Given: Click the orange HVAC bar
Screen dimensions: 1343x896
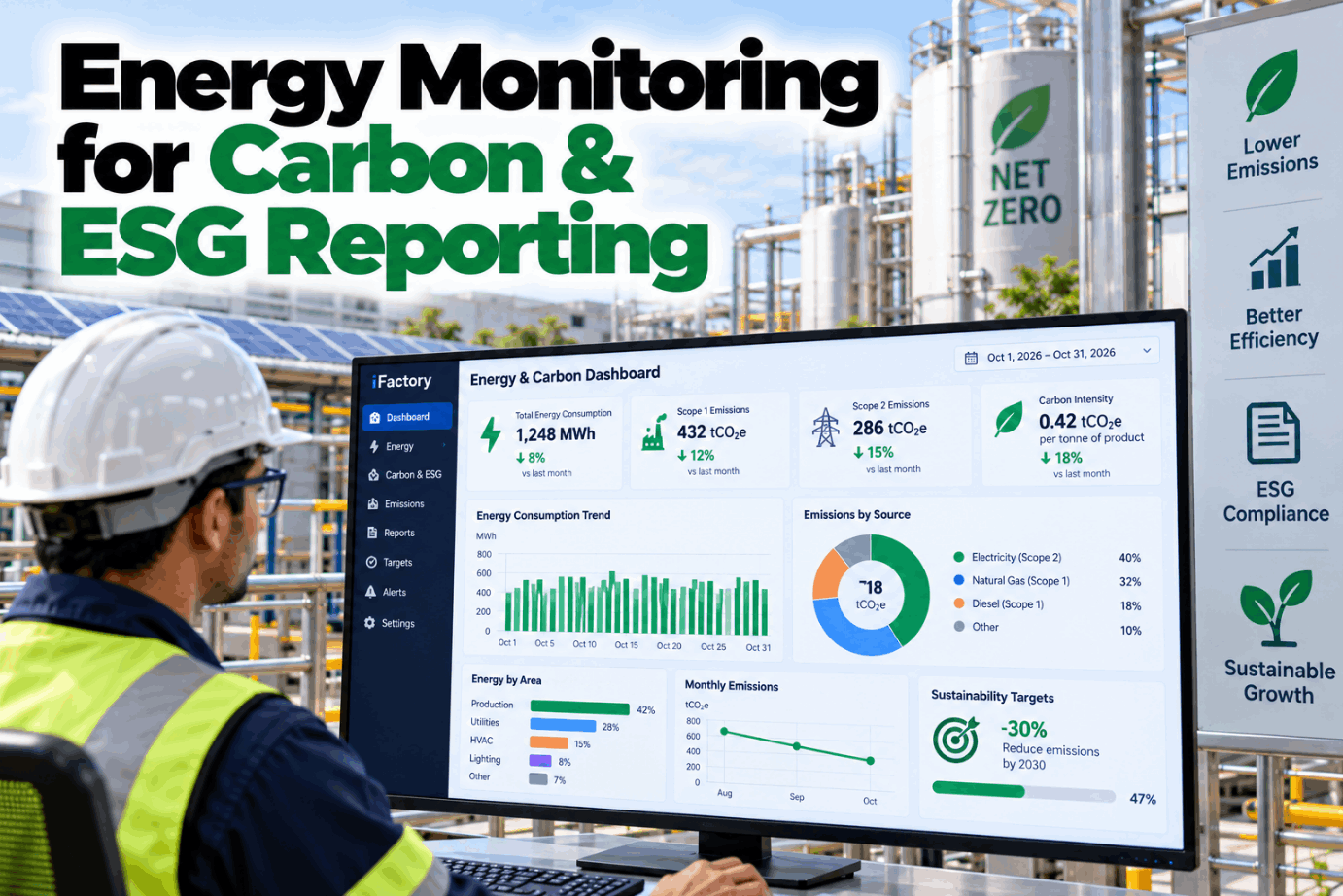Looking at the screenshot, I should click(548, 742).
